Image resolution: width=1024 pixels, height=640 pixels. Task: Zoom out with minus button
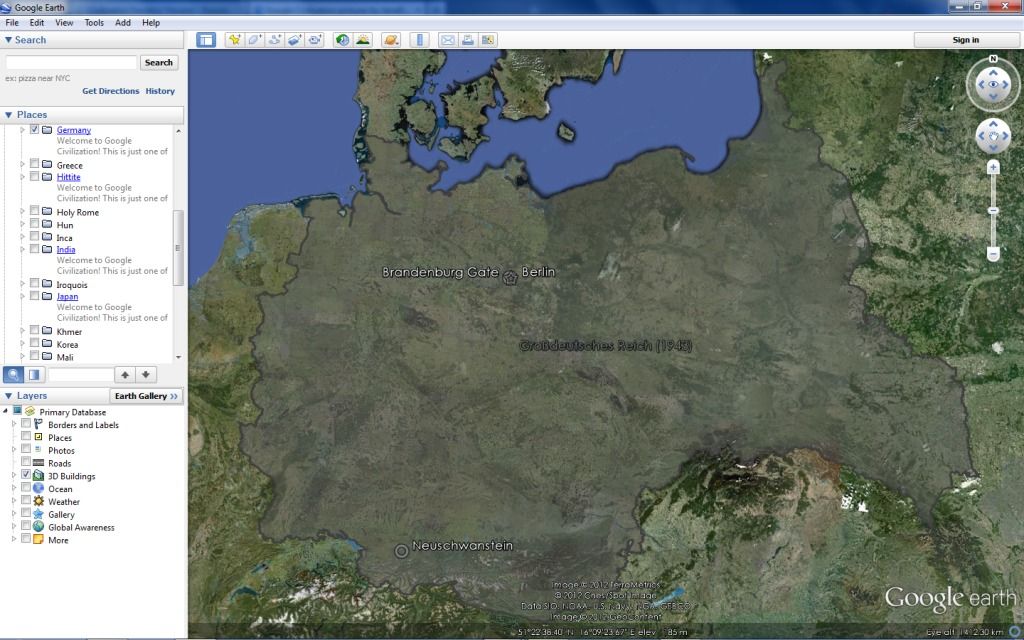[x=993, y=253]
